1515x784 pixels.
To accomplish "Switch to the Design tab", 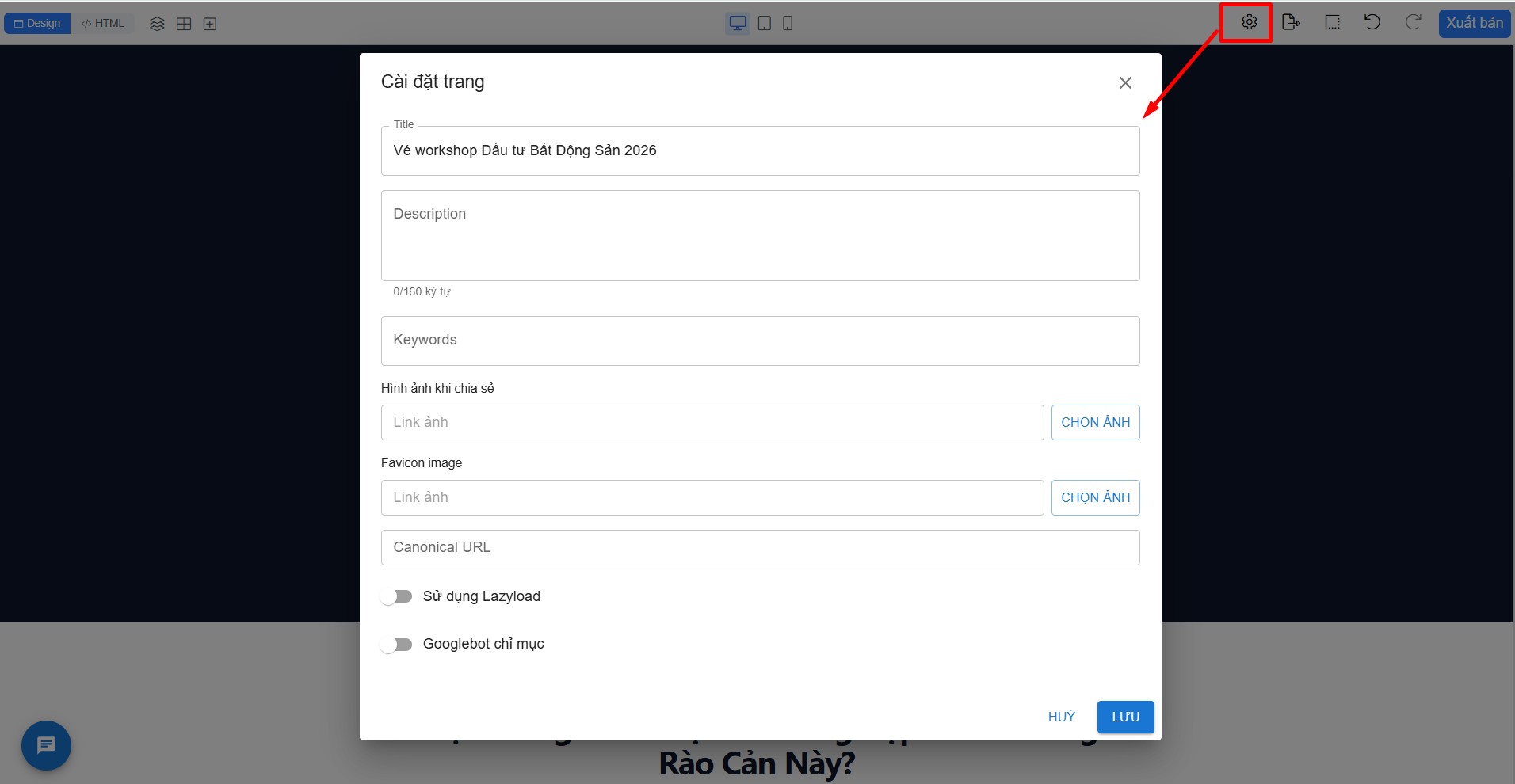I will click(37, 24).
